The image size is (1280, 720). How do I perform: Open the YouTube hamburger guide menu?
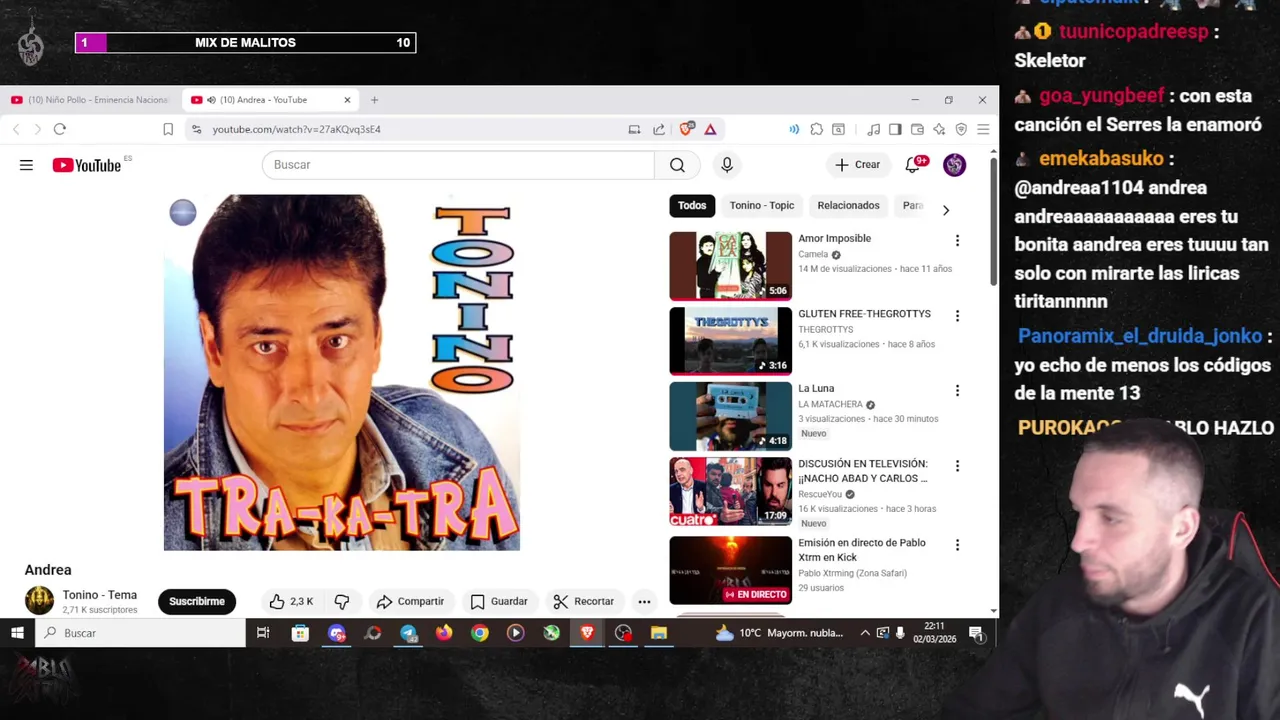tap(26, 165)
